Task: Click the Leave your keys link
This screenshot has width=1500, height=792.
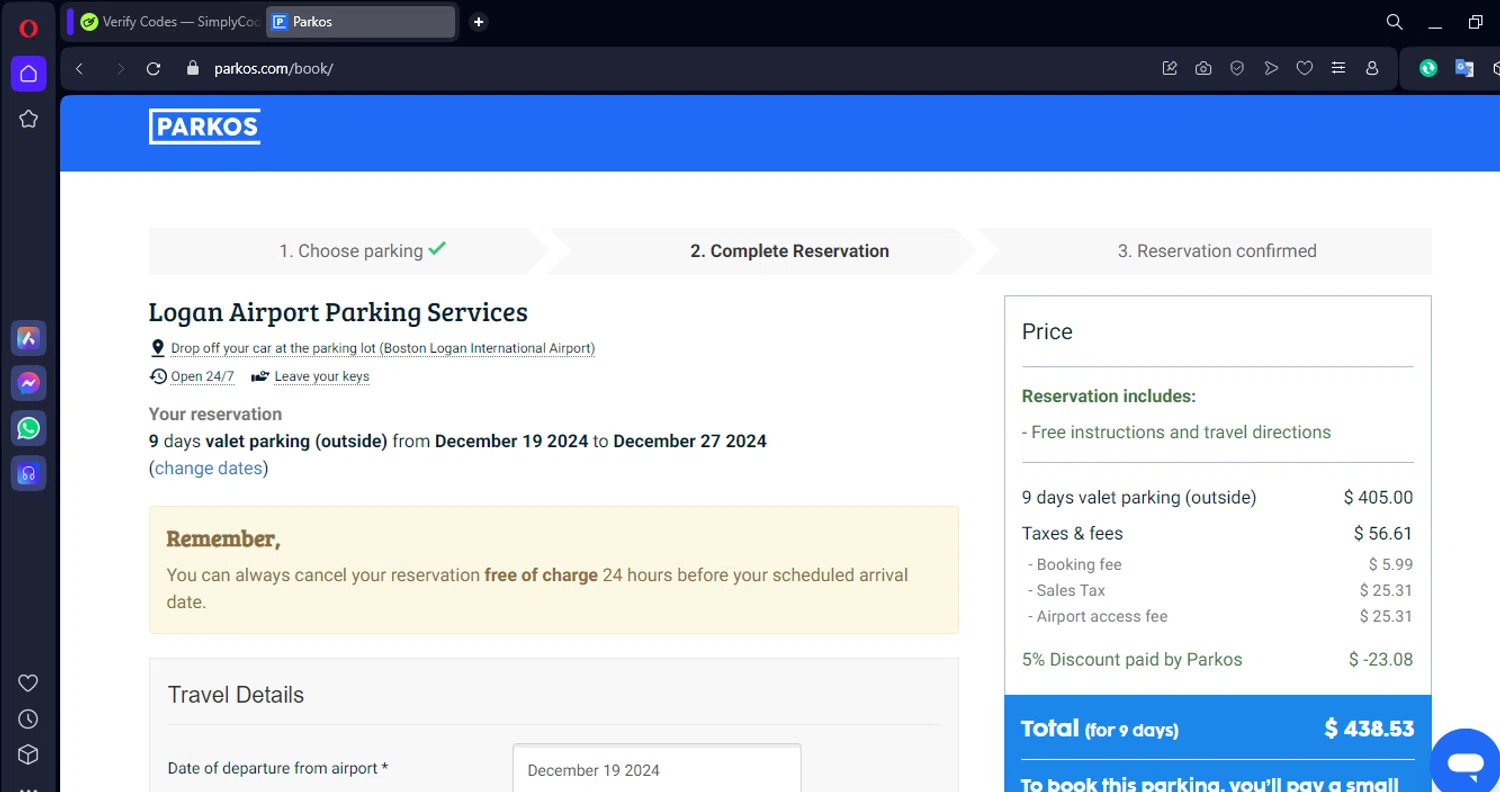Action: point(322,376)
